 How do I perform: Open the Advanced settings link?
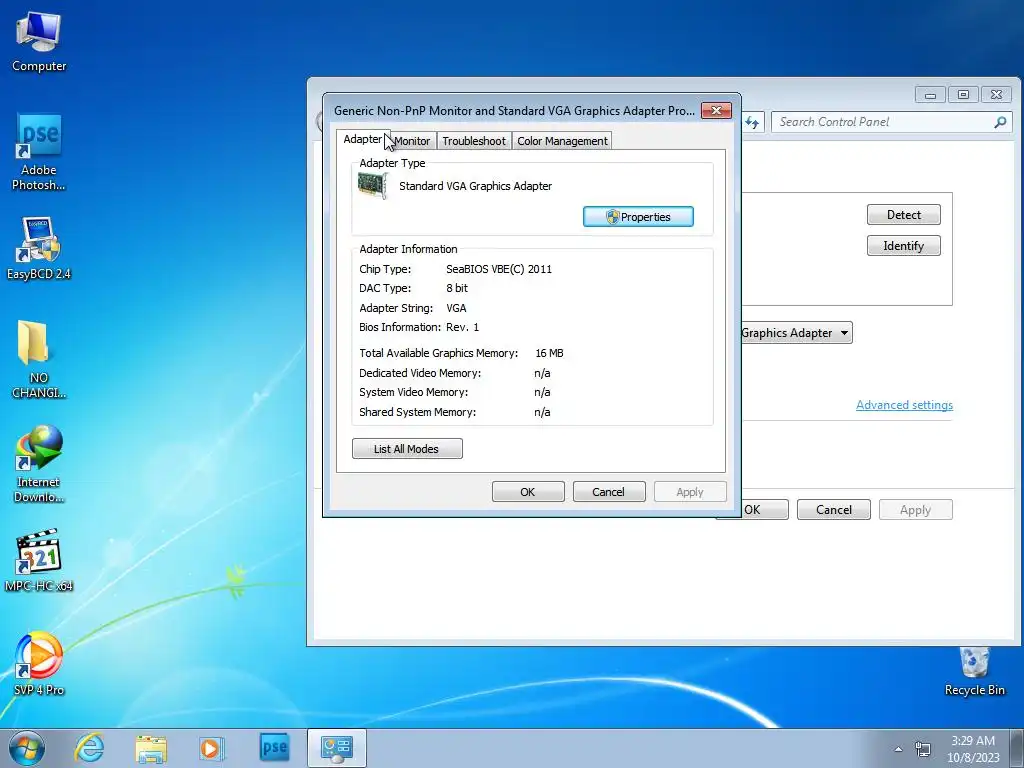(904, 405)
